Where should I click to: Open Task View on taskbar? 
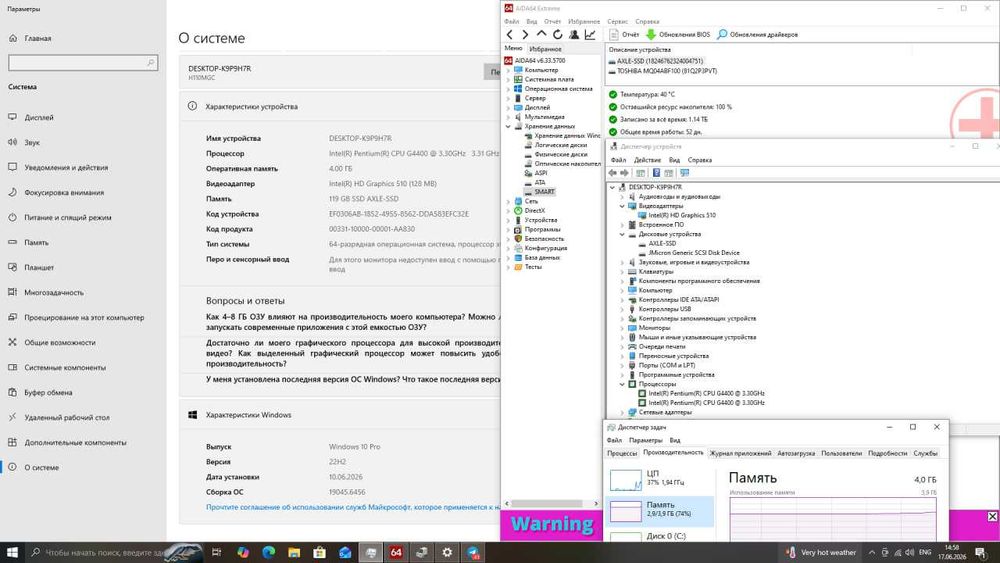pos(216,552)
